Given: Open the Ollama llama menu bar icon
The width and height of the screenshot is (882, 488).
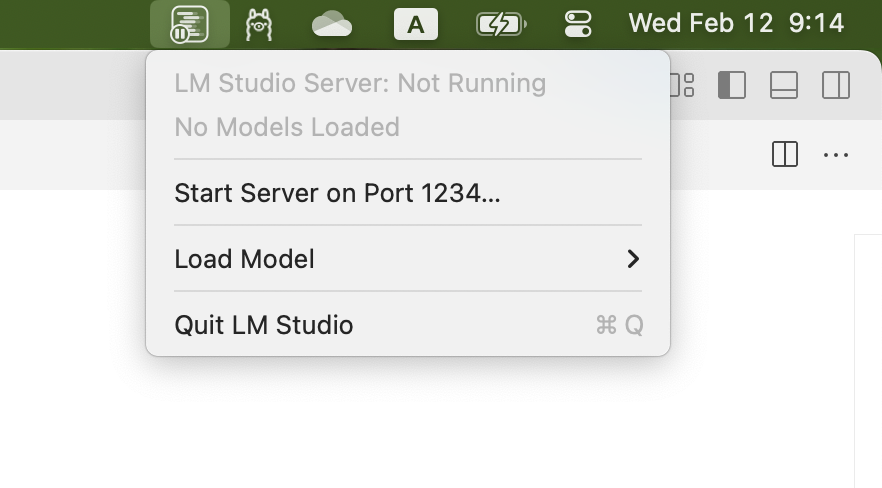Looking at the screenshot, I should [x=259, y=23].
